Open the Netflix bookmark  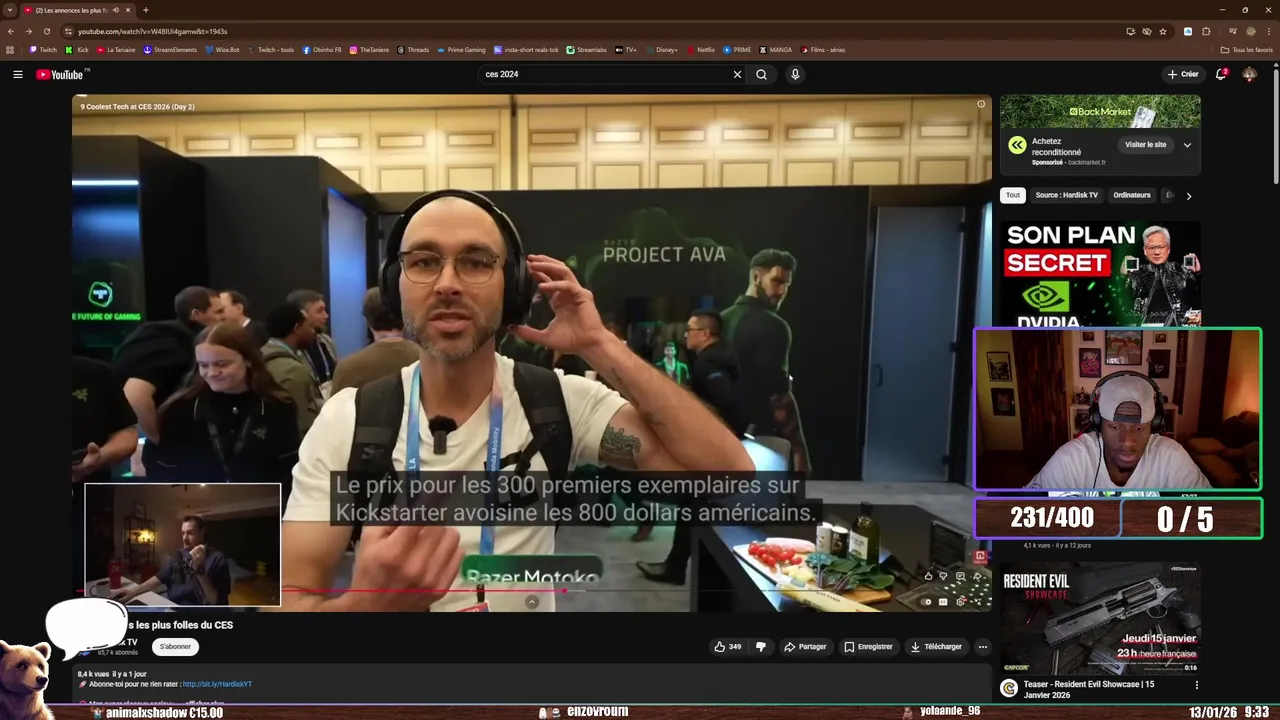[700, 49]
